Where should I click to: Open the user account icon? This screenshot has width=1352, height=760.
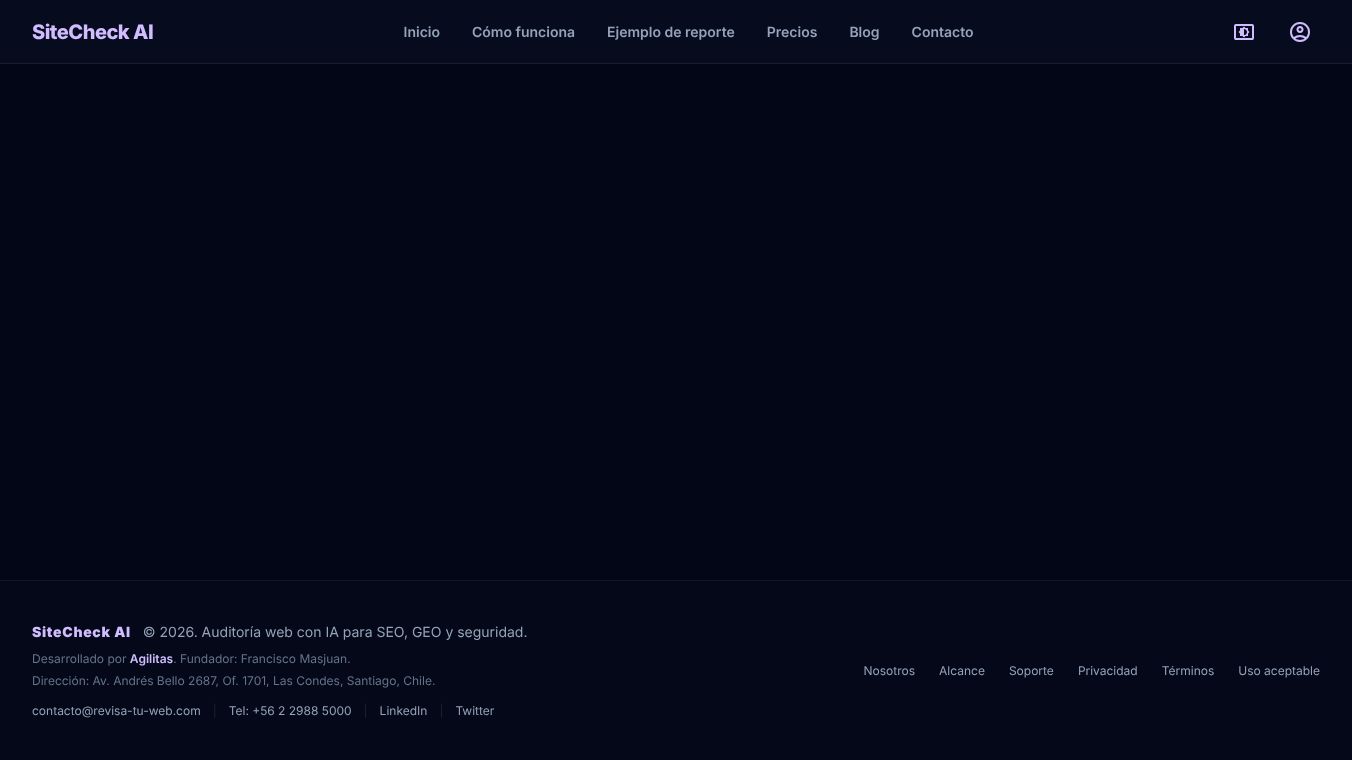tap(1300, 32)
